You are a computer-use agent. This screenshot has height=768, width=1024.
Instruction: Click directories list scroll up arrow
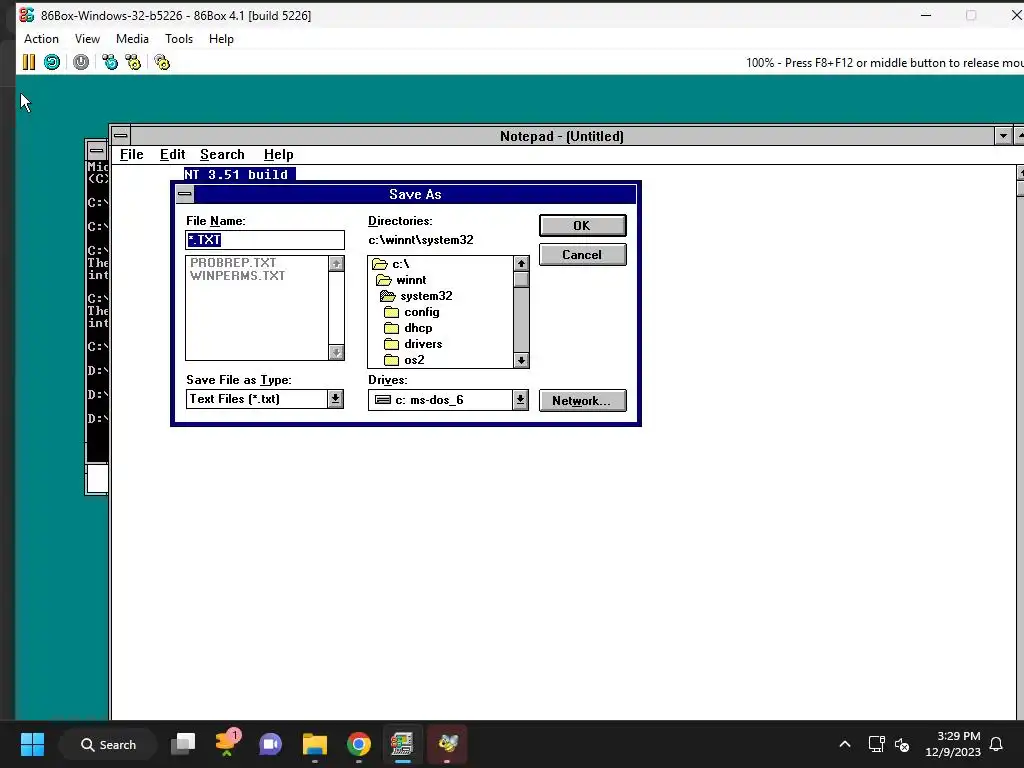[521, 264]
